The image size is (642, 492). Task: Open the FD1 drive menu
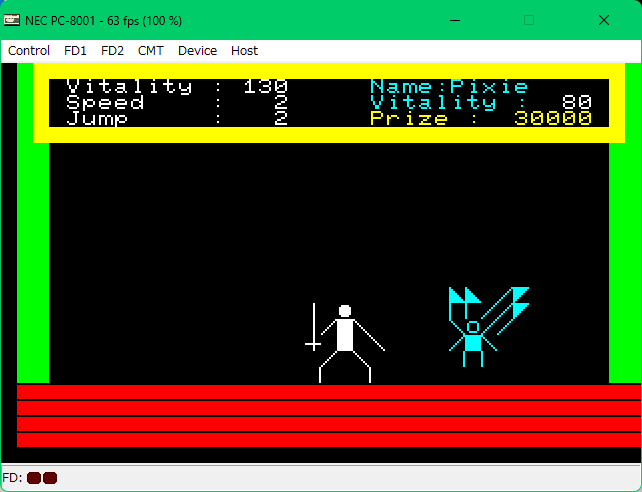click(75, 50)
